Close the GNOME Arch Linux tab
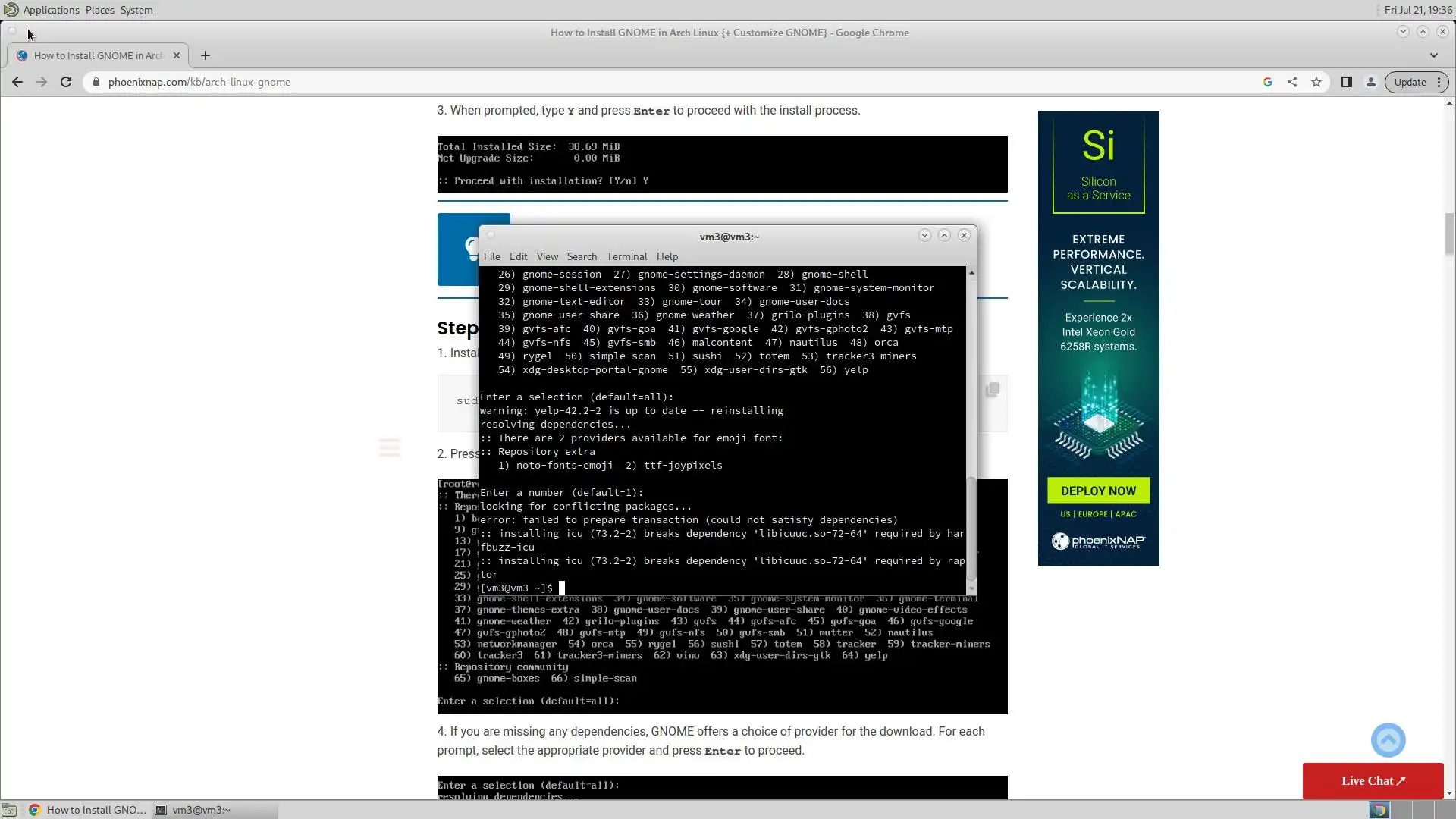This screenshot has width=1456, height=819. pyautogui.click(x=177, y=55)
